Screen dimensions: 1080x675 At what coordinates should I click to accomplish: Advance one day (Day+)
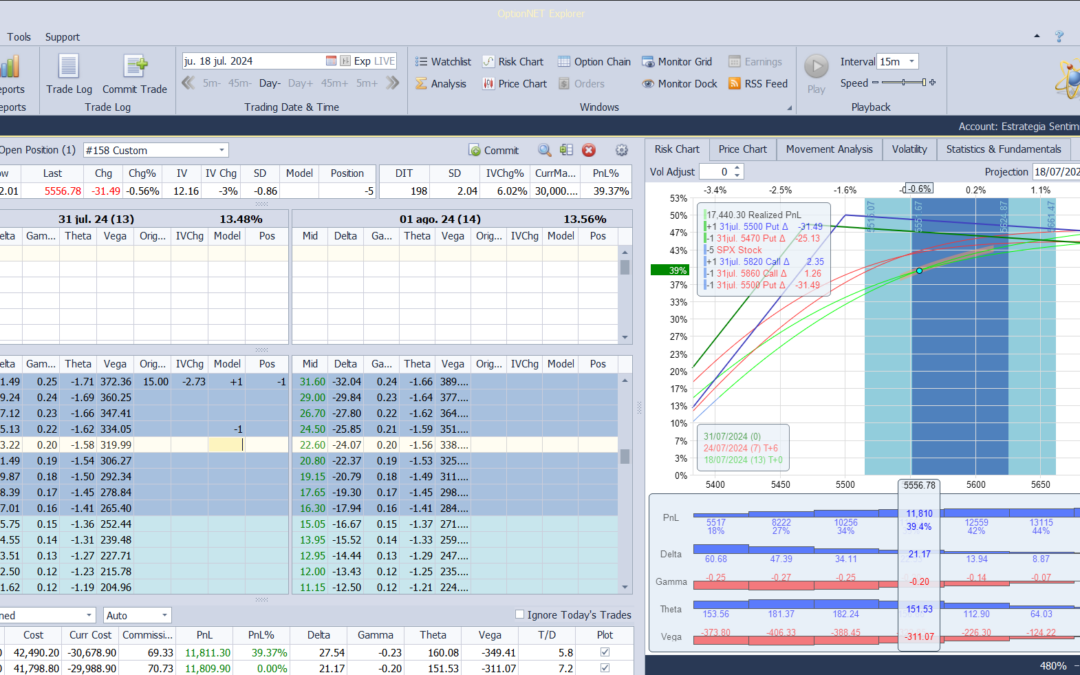300,83
